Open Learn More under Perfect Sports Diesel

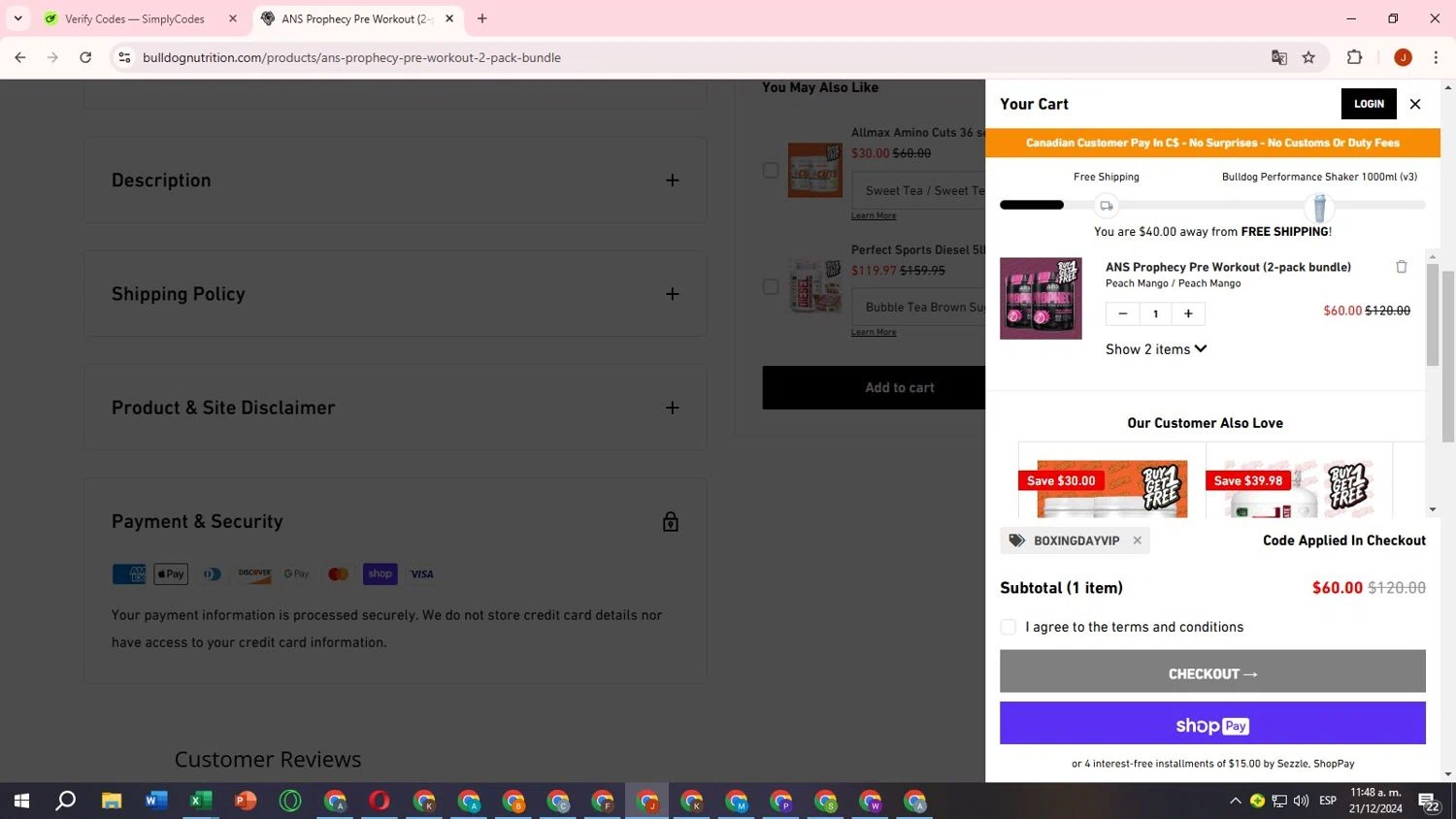pos(874,332)
